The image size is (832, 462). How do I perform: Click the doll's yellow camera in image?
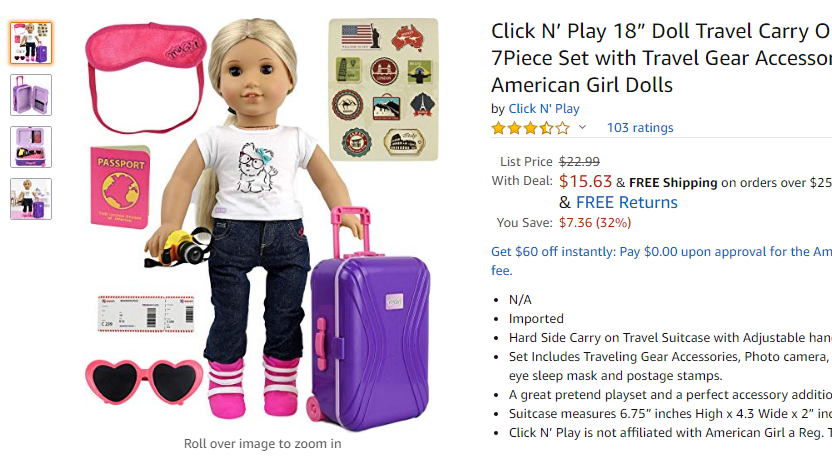click(x=180, y=248)
